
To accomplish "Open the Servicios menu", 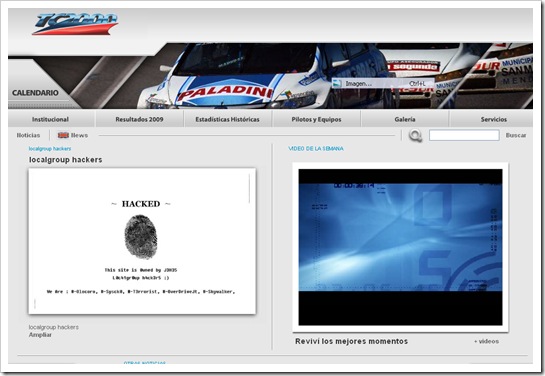I will click(x=494, y=119).
